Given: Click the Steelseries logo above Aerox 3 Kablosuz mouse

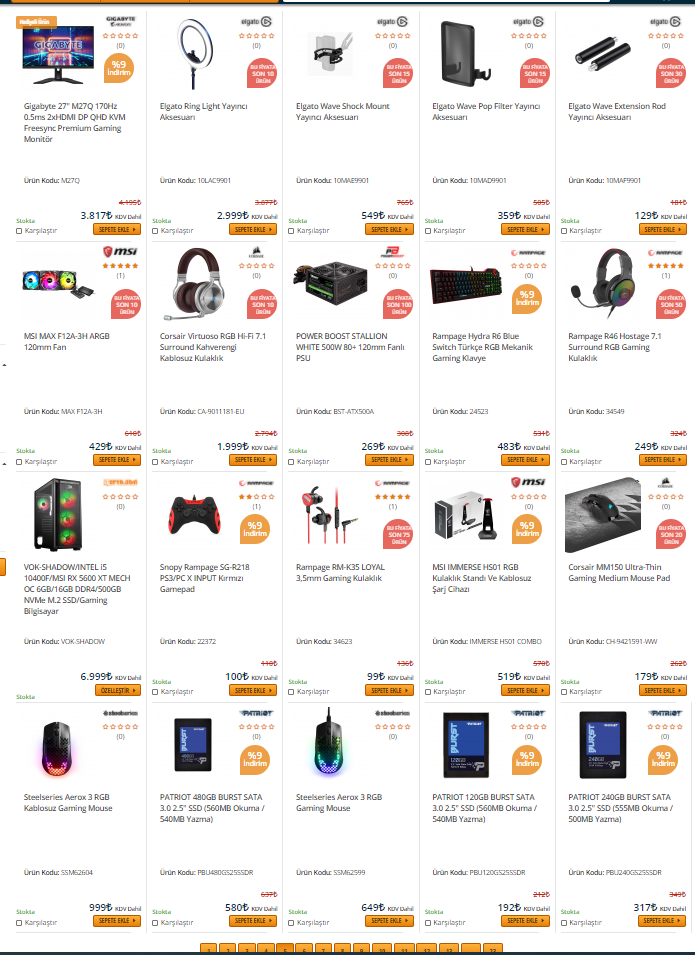Looking at the screenshot, I should tap(120, 713).
